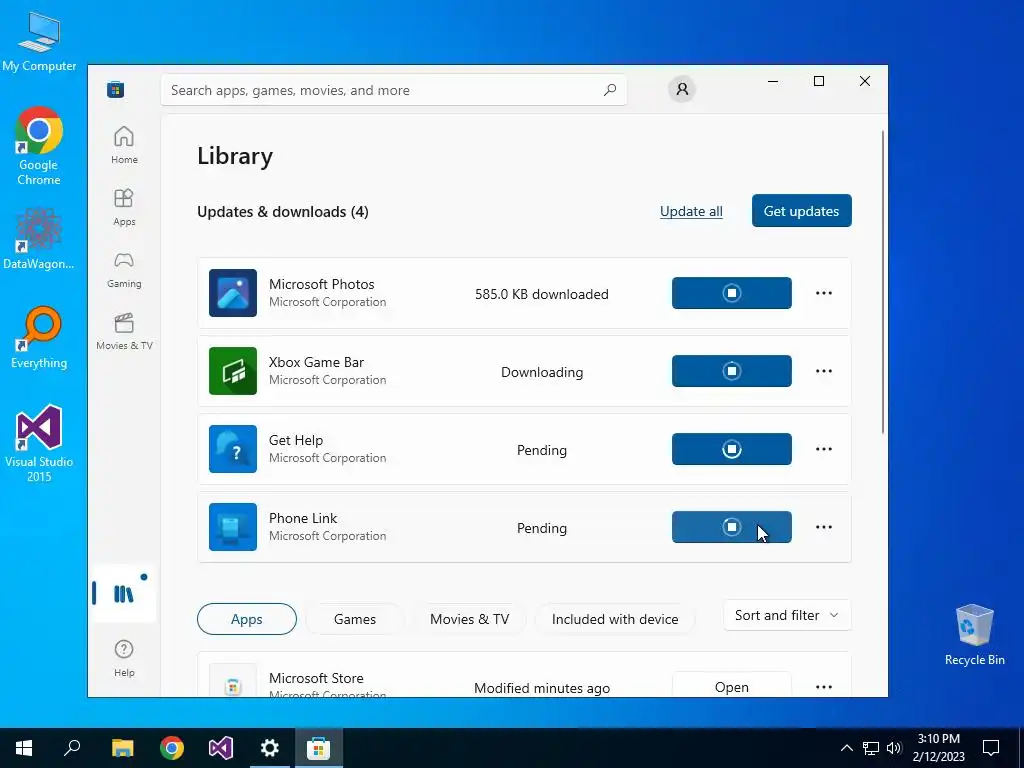Screen dimensions: 1024x768
Task: Click the Microsoft Store logo icon
Action: pyautogui.click(x=116, y=89)
